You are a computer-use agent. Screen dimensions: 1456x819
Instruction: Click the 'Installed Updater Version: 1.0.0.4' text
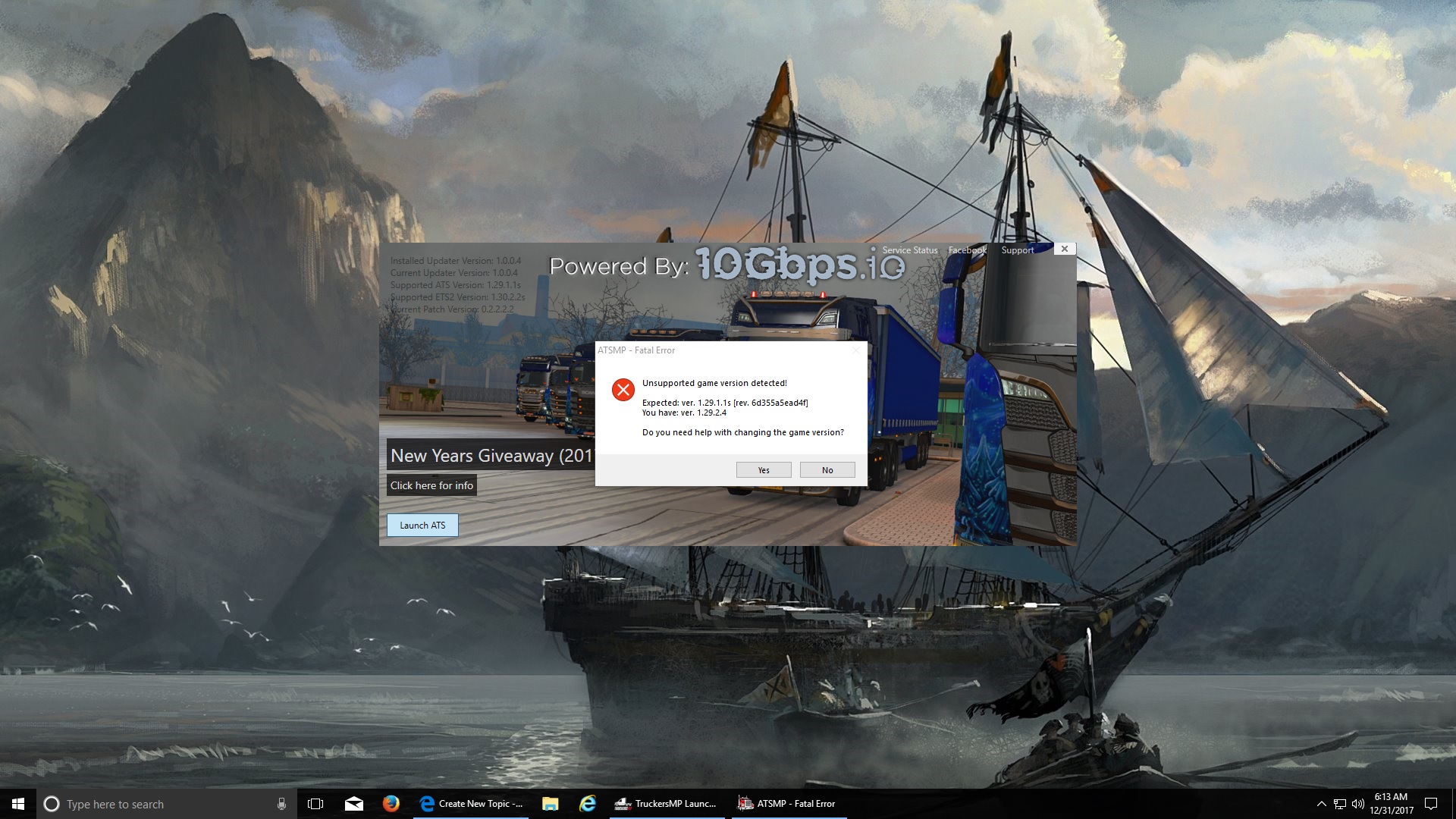(x=456, y=261)
